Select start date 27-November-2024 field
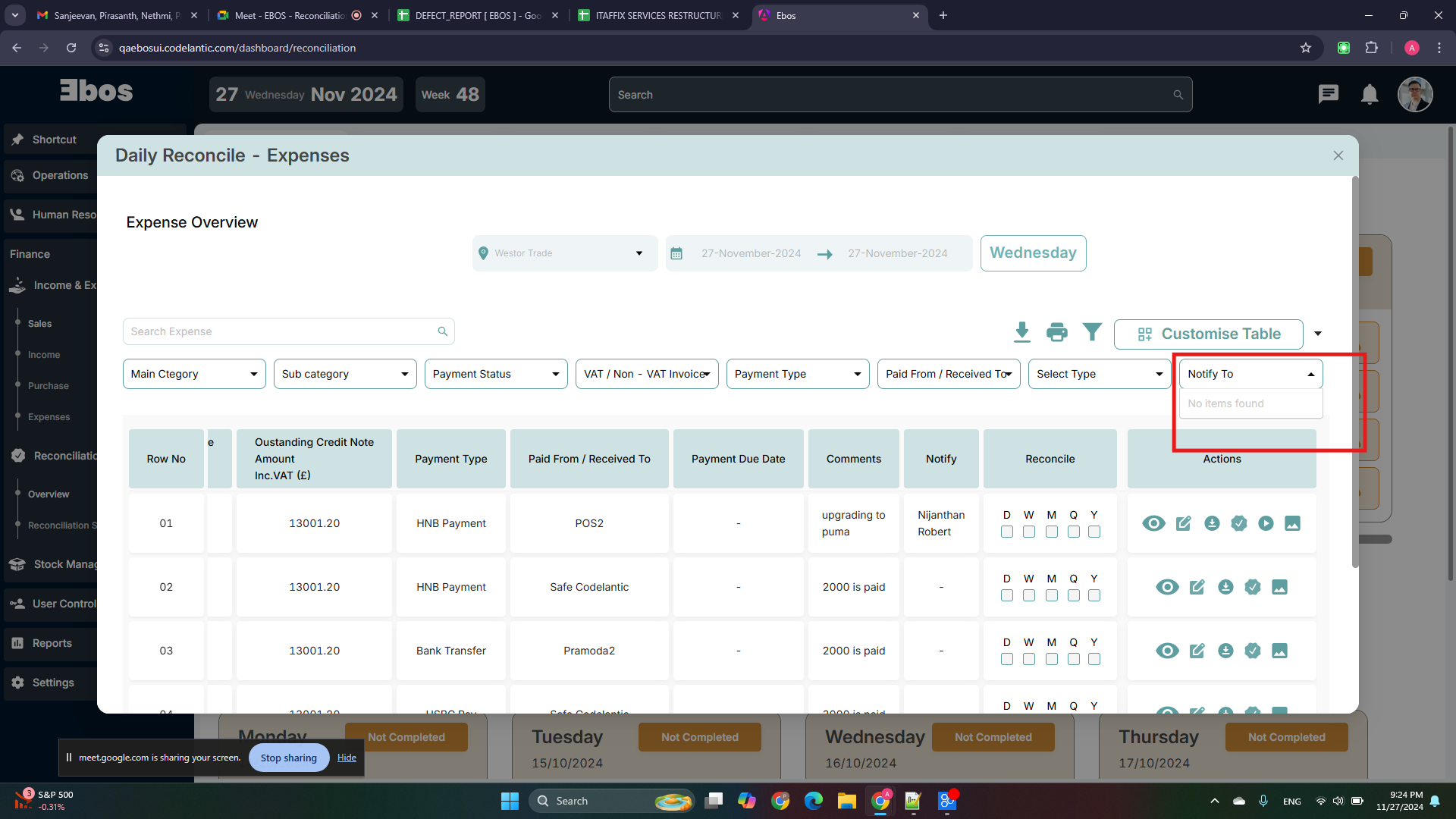Viewport: 1456px width, 819px height. tap(751, 253)
